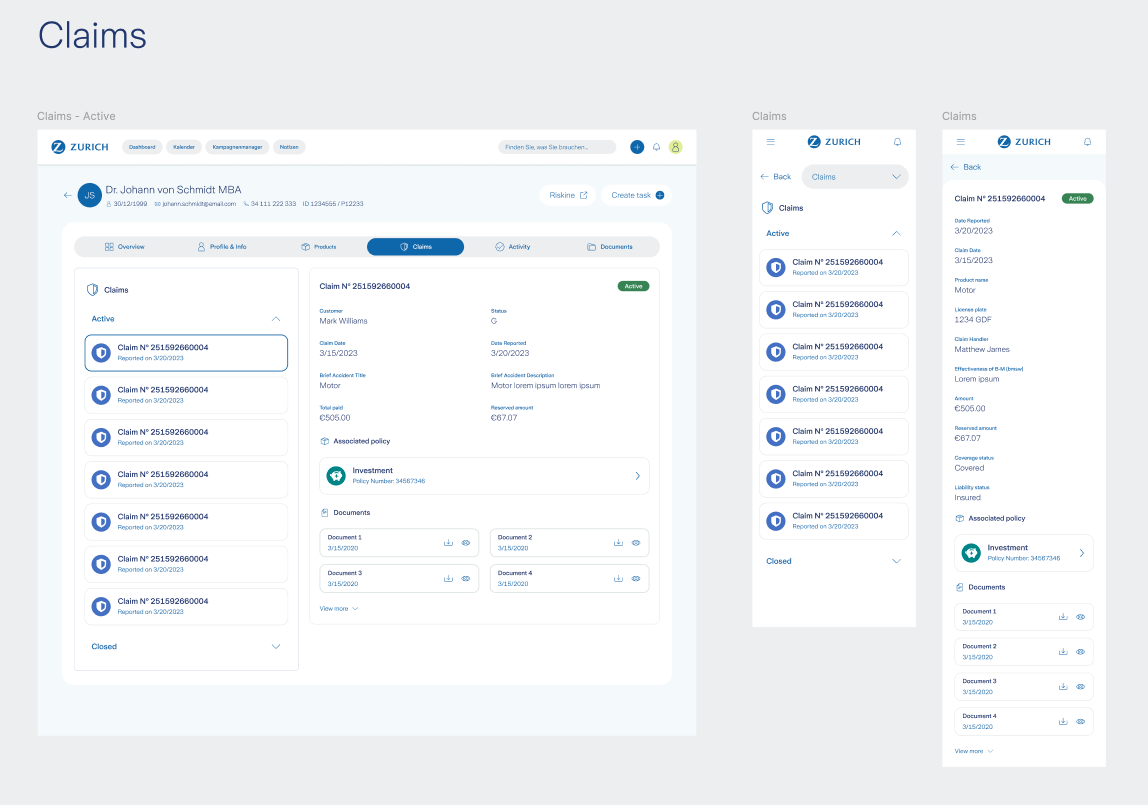Click the Riskine button
Viewport: 1148px width, 805px height.
coord(568,195)
